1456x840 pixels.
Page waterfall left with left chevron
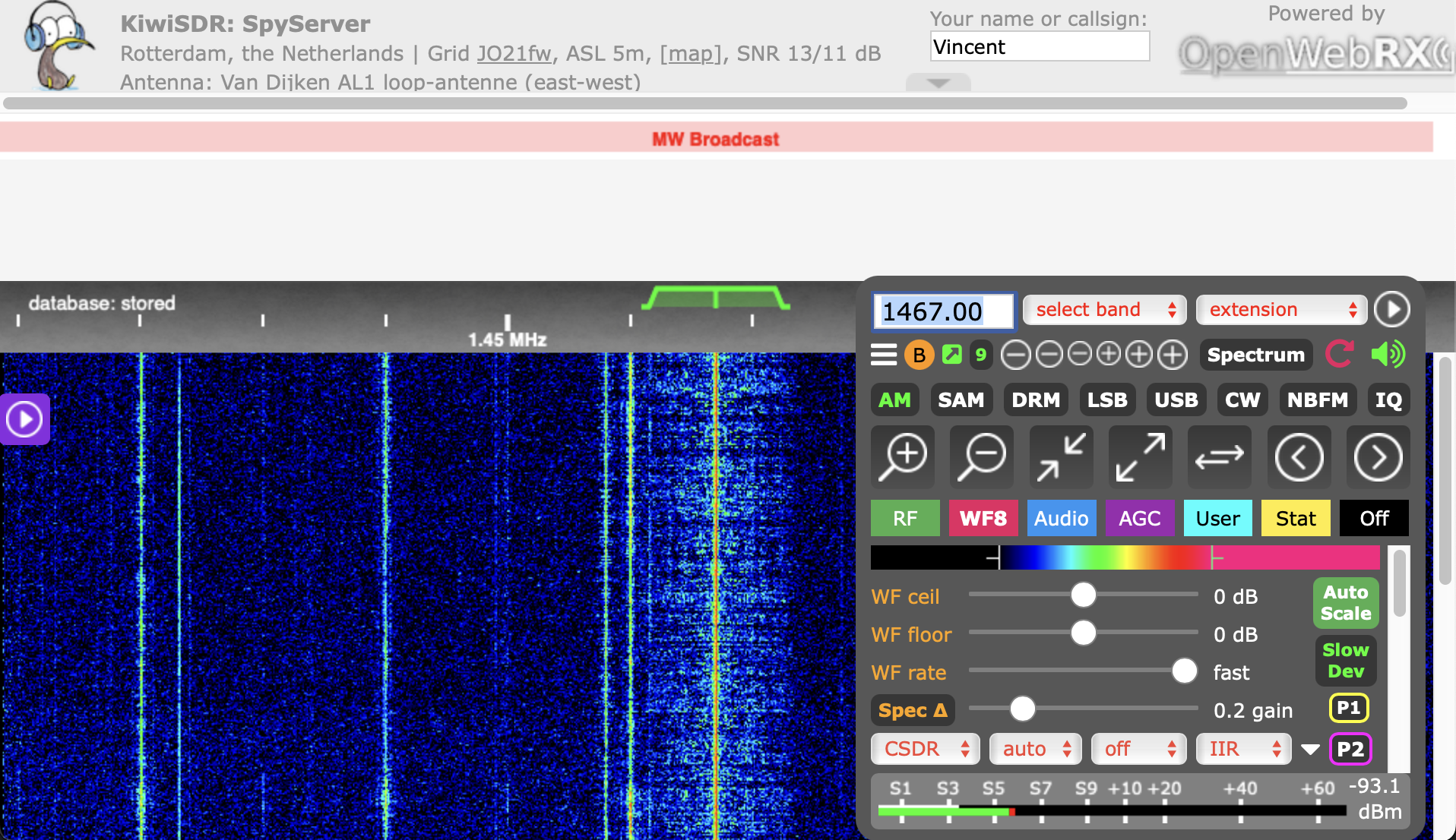pos(1299,457)
